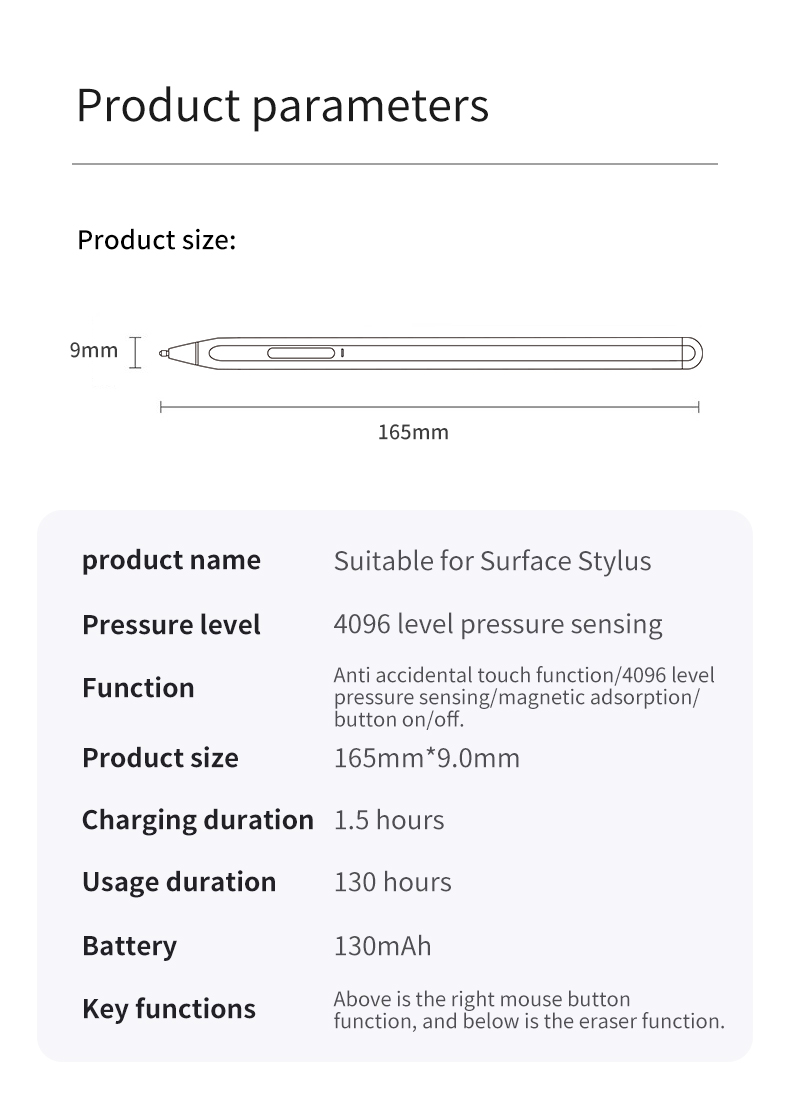Viewport: 790px width, 1096px height.
Task: Click the 165mm length dimension line
Action: [x=429, y=407]
